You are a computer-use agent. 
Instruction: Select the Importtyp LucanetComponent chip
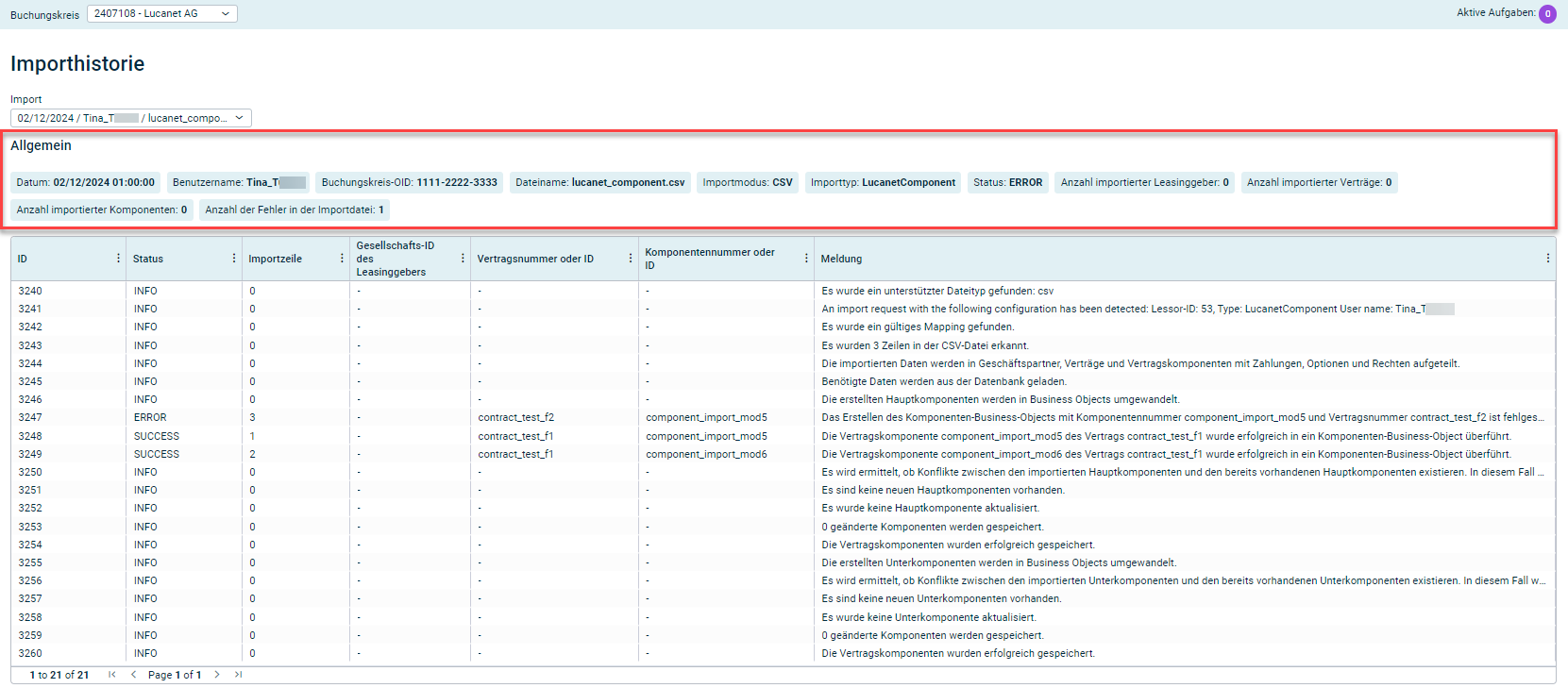(x=884, y=182)
